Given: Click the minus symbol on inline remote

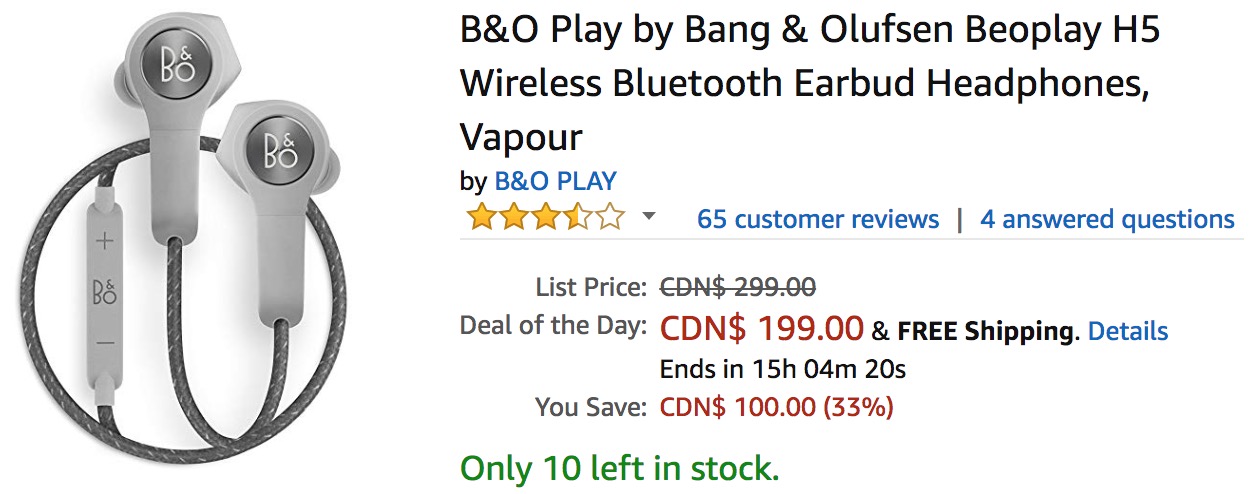Looking at the screenshot, I should [x=105, y=342].
